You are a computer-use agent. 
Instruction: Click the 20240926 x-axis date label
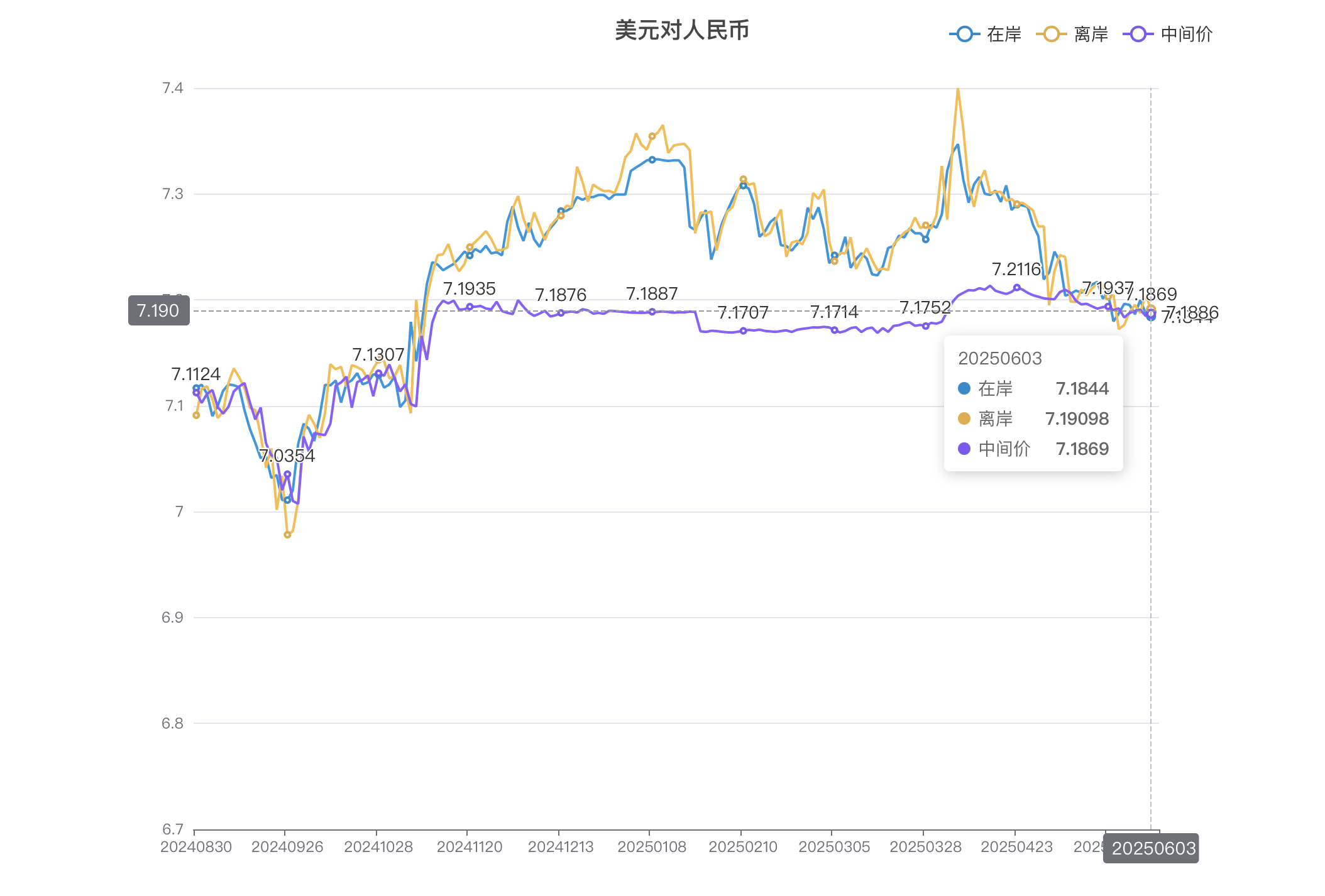[287, 847]
